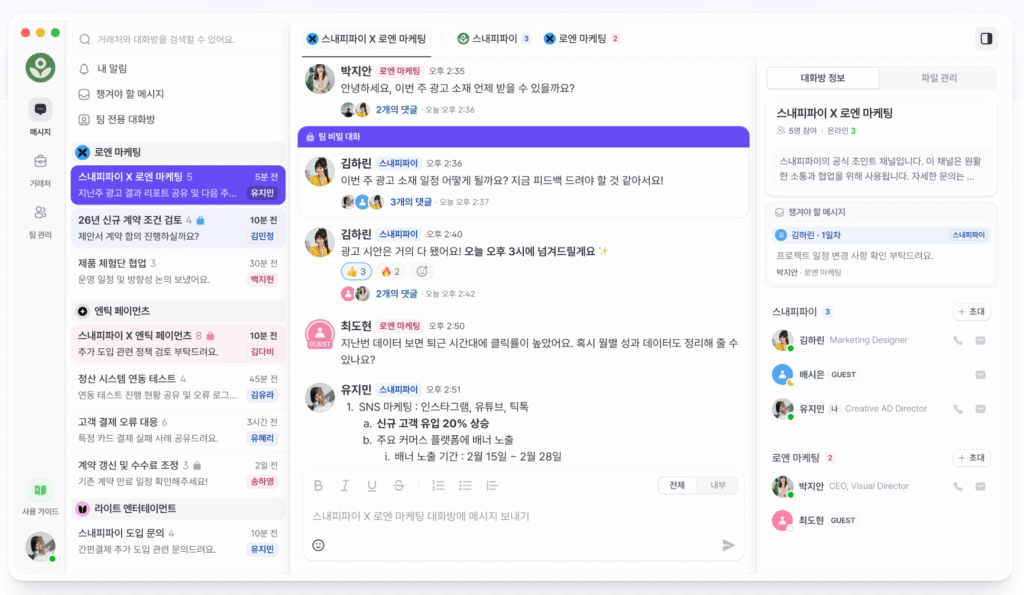Insert a numbered list
This screenshot has height=595, width=1024.
(x=438, y=485)
